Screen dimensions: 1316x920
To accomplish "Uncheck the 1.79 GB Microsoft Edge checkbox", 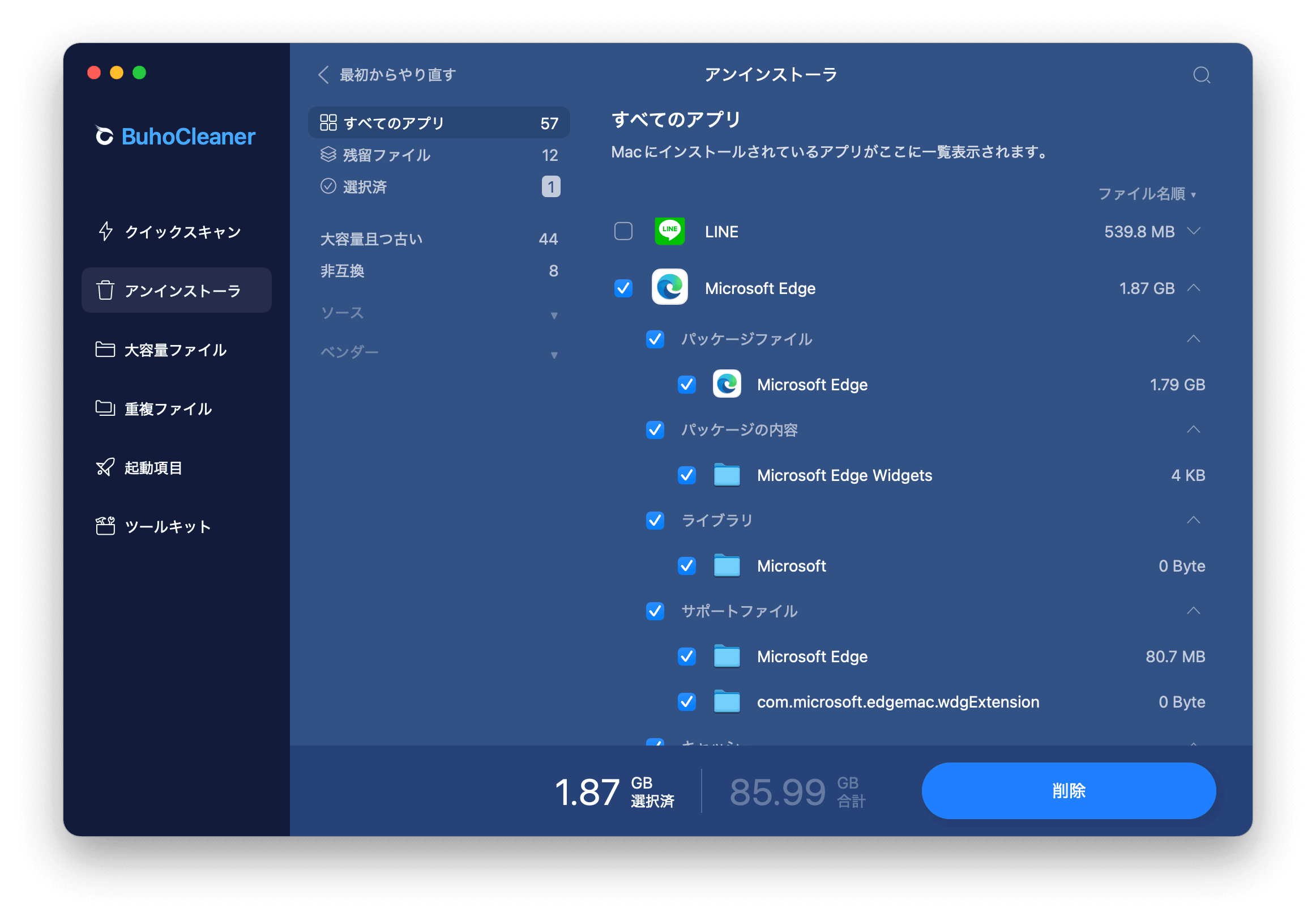I will [x=687, y=384].
